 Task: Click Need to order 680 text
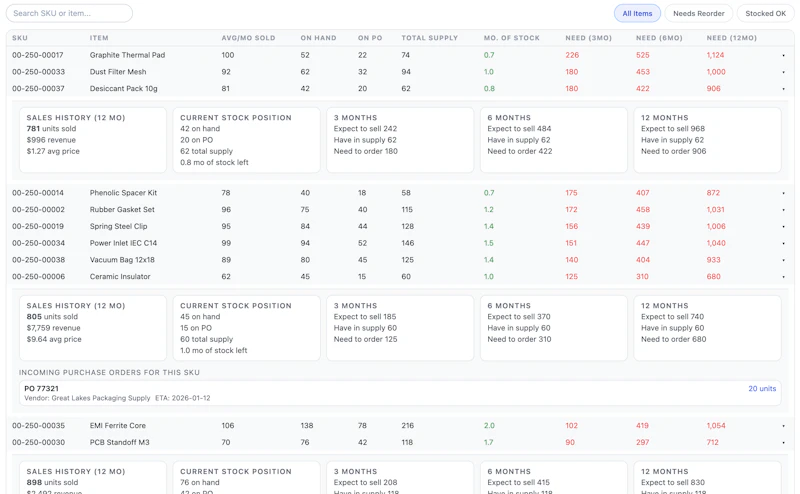click(673, 339)
